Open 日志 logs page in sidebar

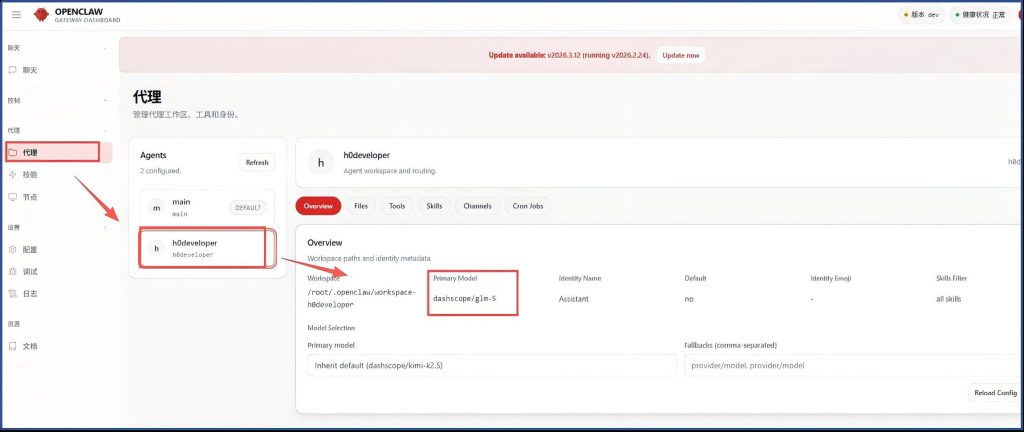click(x=30, y=293)
